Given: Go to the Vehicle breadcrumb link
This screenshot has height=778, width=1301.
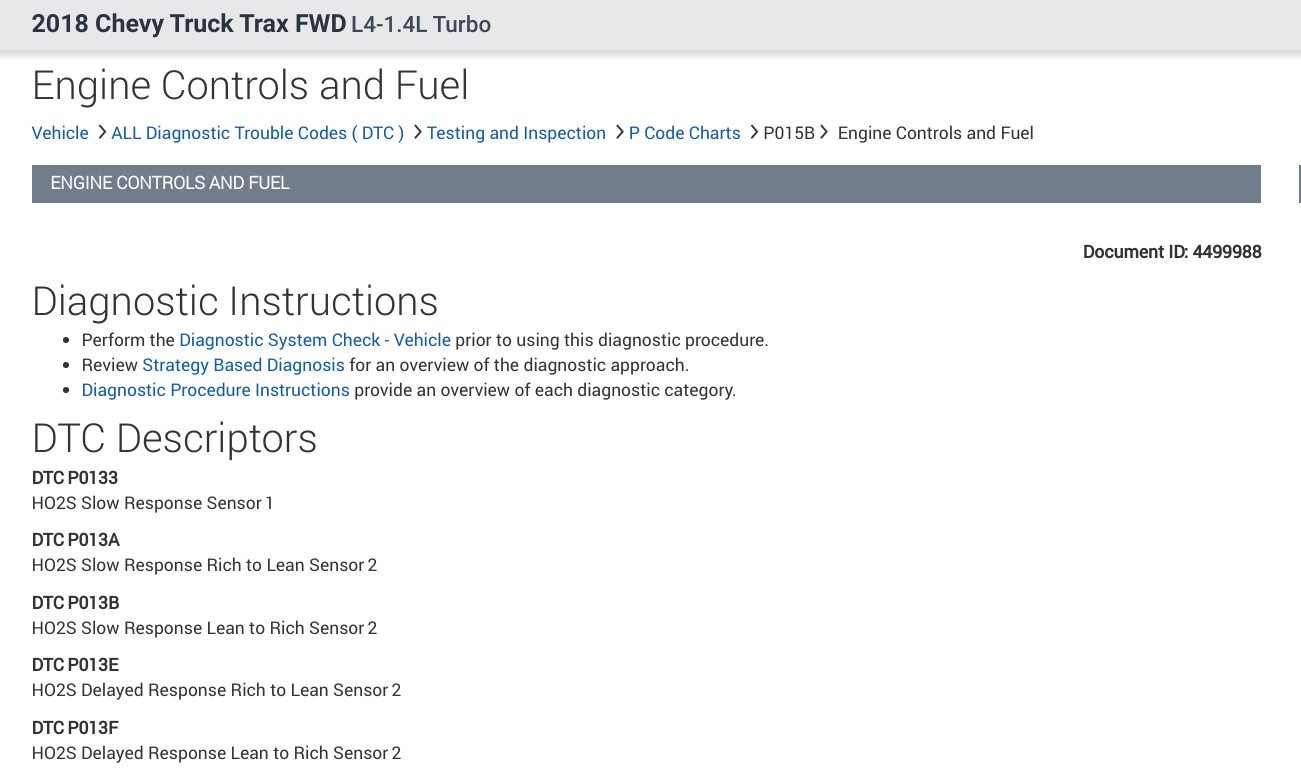Looking at the screenshot, I should pos(60,133).
